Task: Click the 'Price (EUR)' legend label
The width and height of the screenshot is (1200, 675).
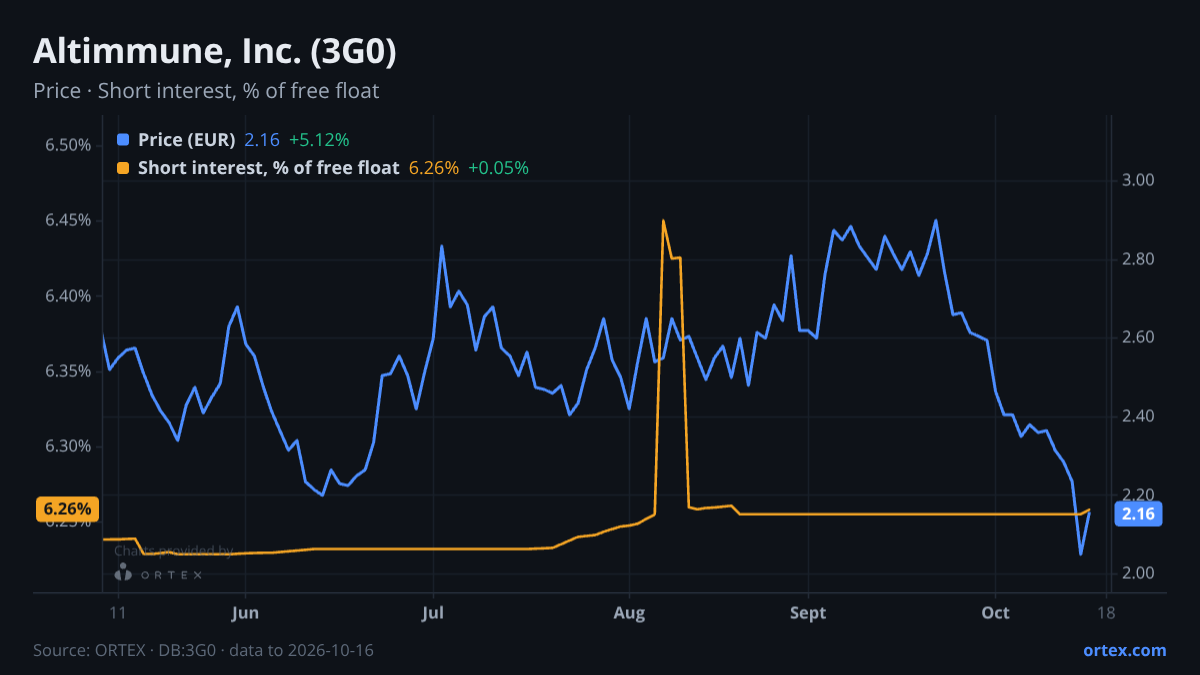Action: tap(187, 140)
